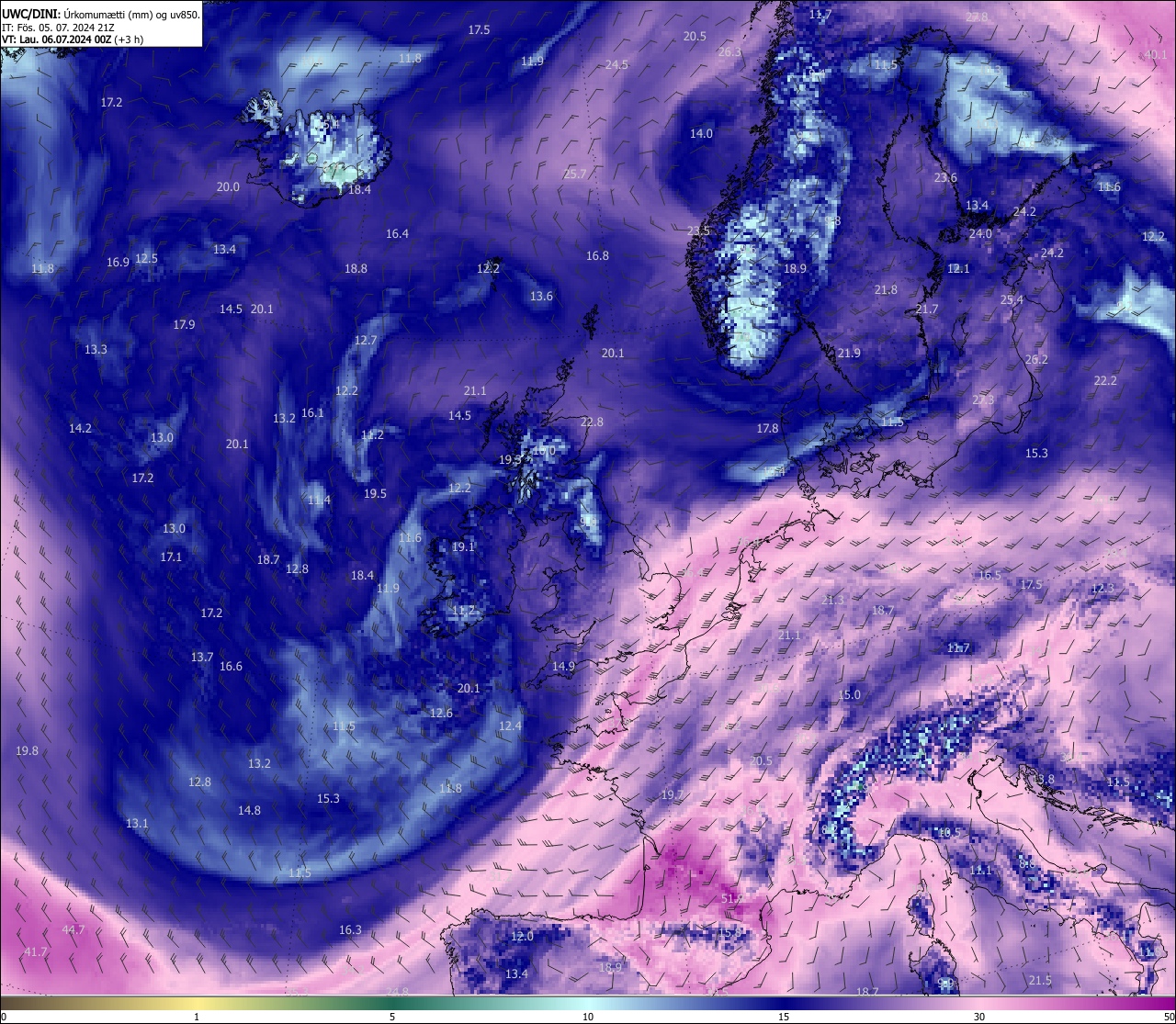Viewport: 1176px width, 1024px height.
Task: Click the 12.0 value over Spain
Action: pos(522,937)
